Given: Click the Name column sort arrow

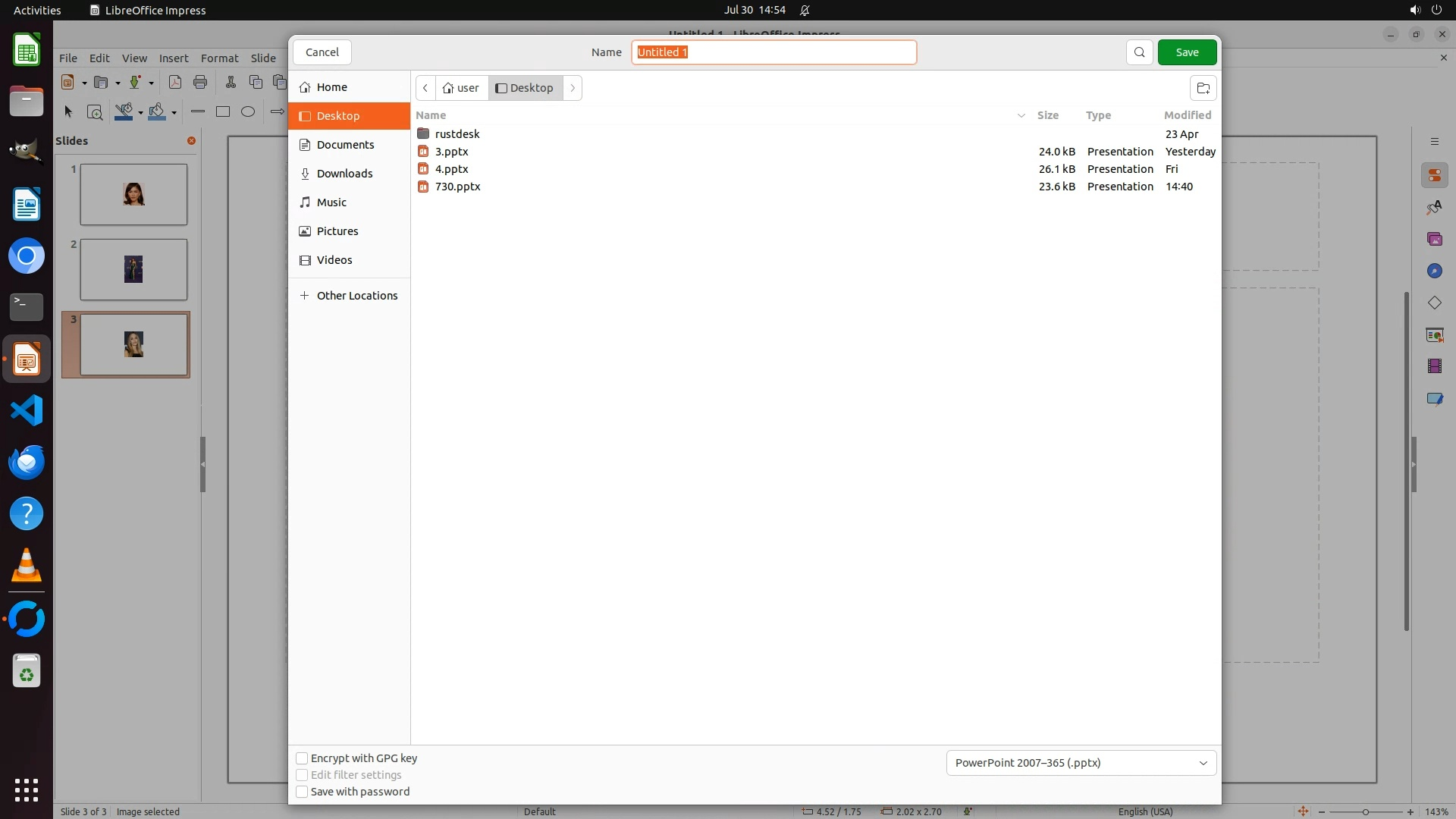Looking at the screenshot, I should pos(1021,116).
